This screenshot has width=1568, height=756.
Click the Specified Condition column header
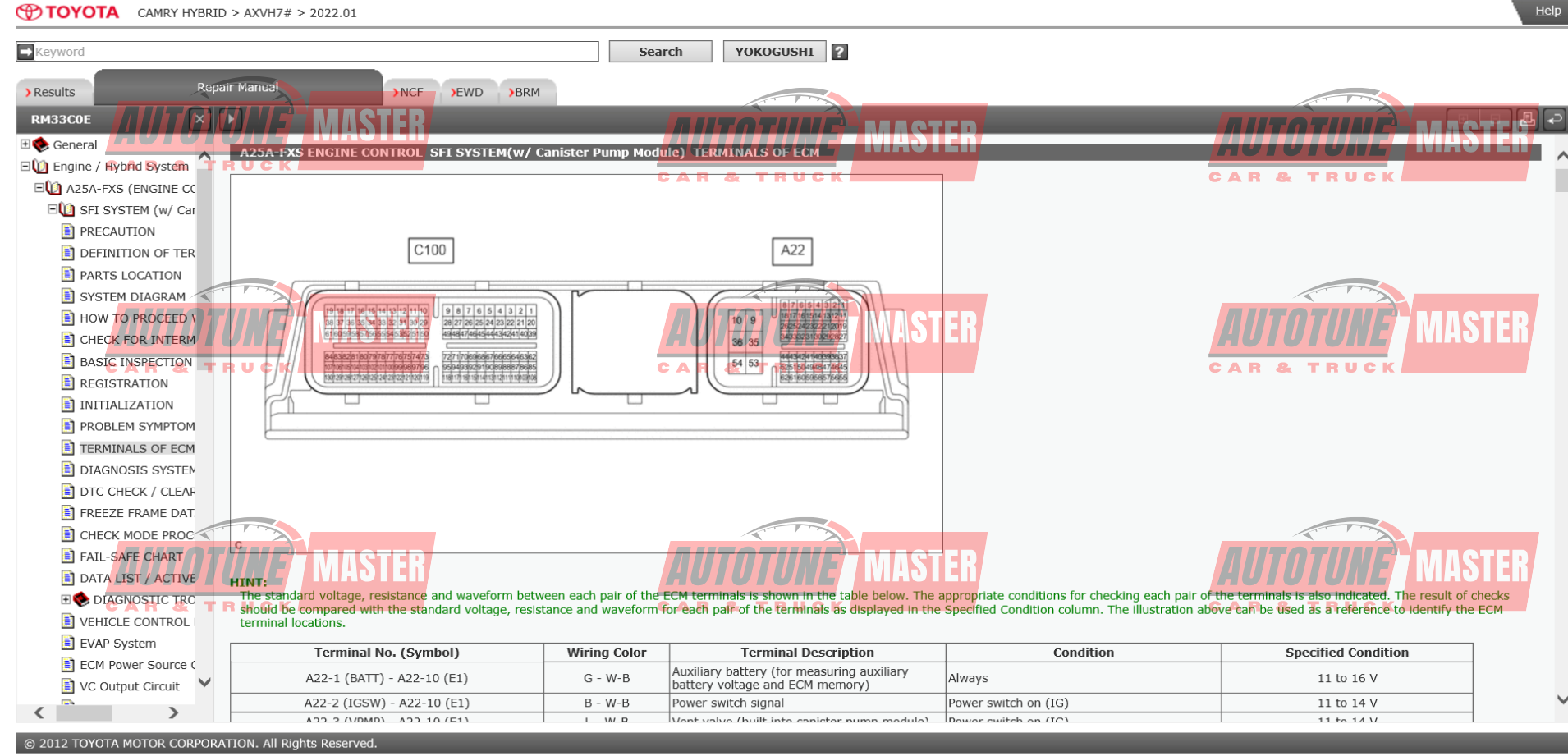tap(1347, 653)
